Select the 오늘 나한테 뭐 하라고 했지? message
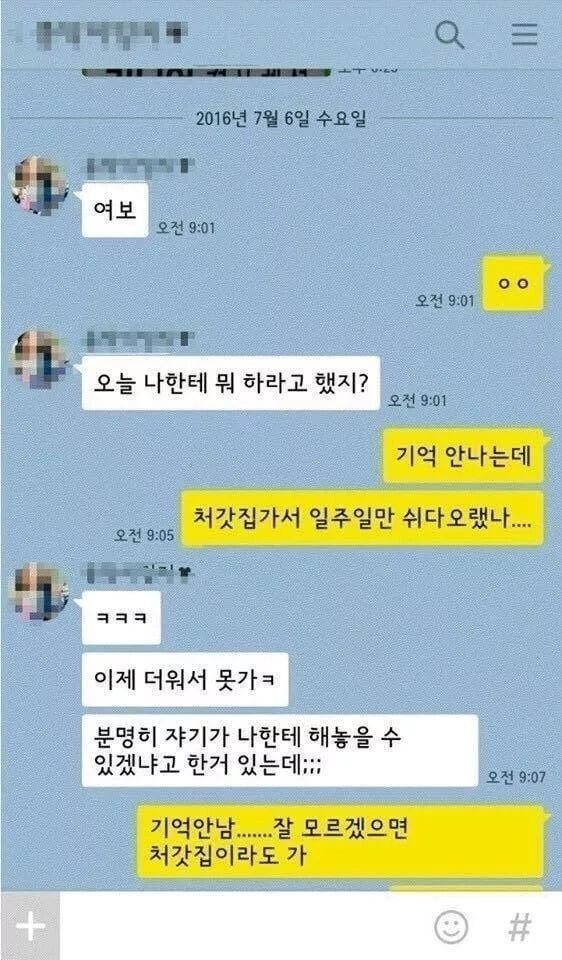 (231, 383)
